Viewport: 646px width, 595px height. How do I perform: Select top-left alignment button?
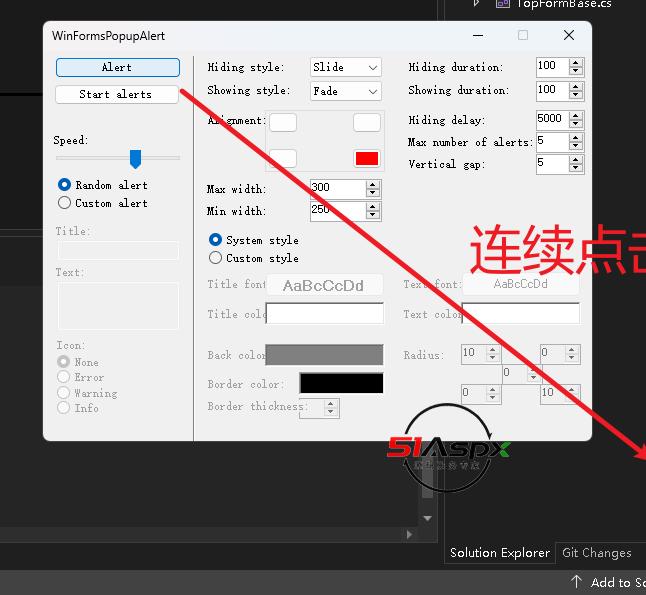(x=283, y=122)
